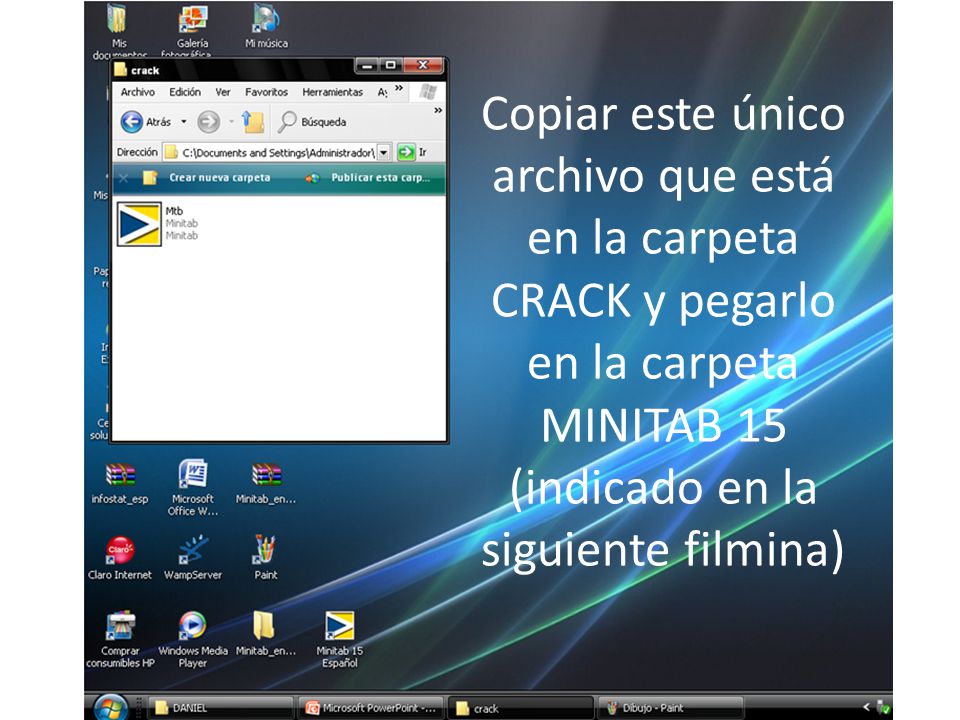
Task: Click the Atrás back arrow button
Action: [131, 122]
